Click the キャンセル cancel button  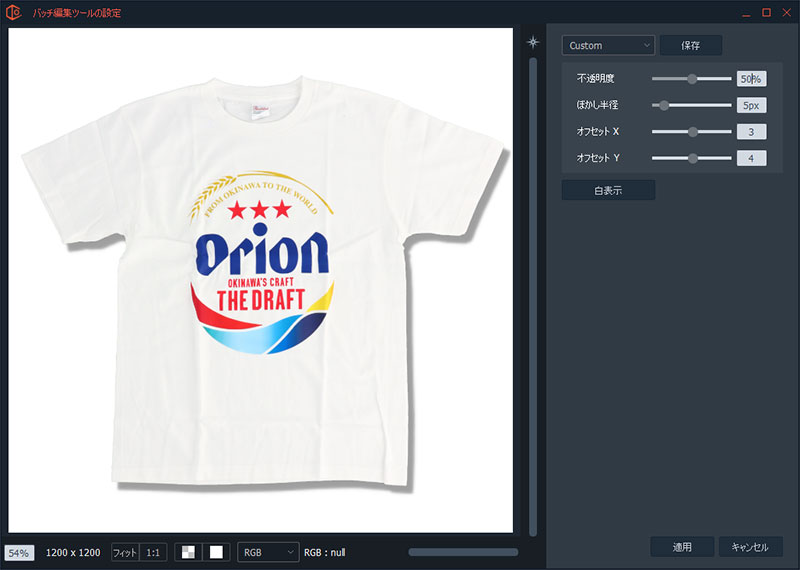[750, 547]
